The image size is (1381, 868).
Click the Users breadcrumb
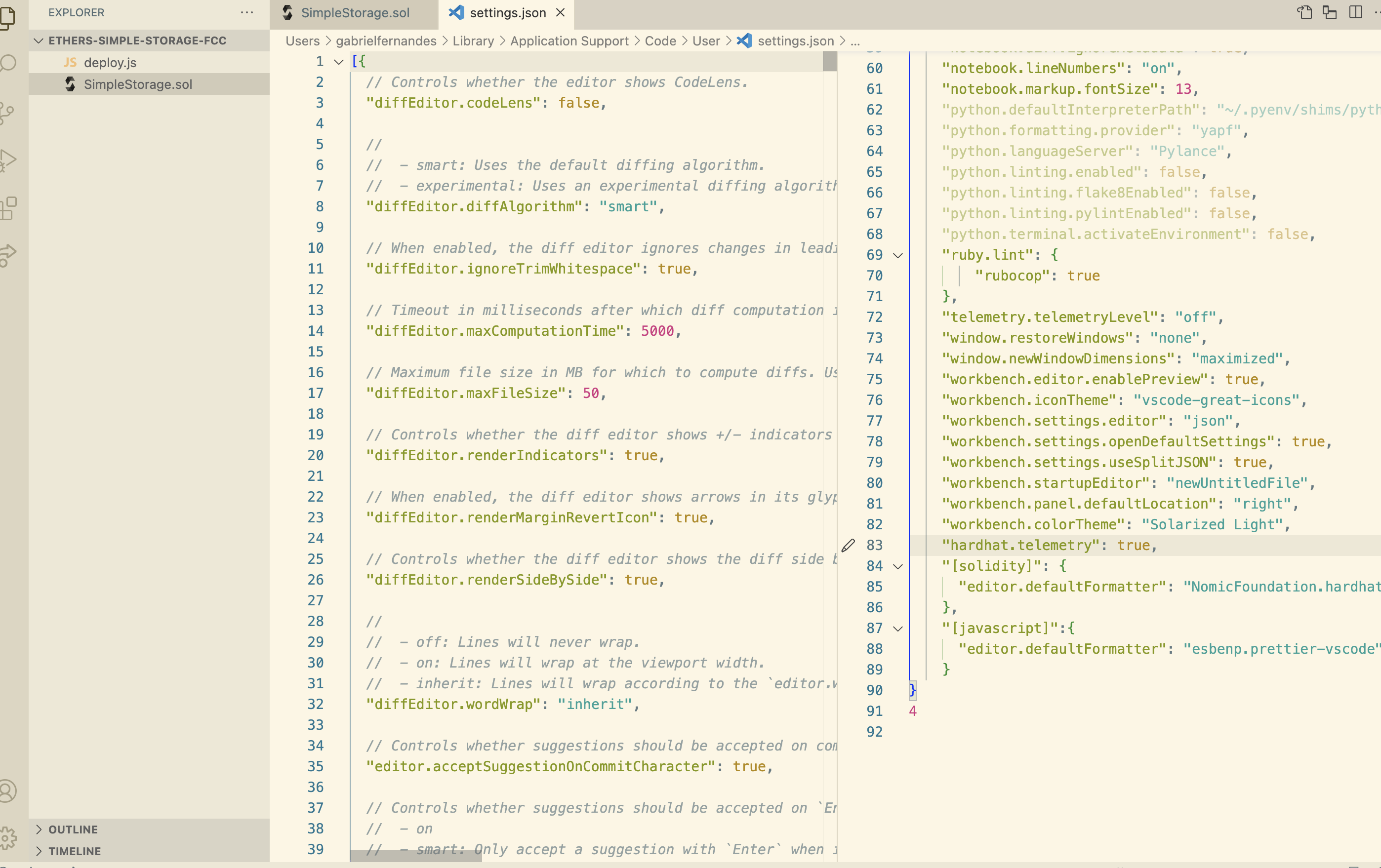pyautogui.click(x=303, y=40)
